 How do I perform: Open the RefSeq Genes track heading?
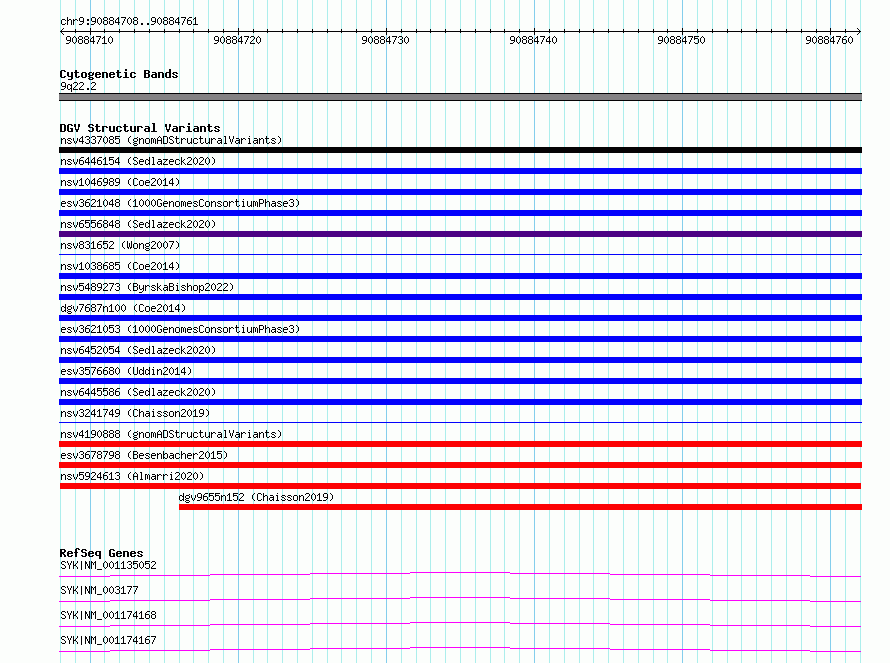[102, 553]
